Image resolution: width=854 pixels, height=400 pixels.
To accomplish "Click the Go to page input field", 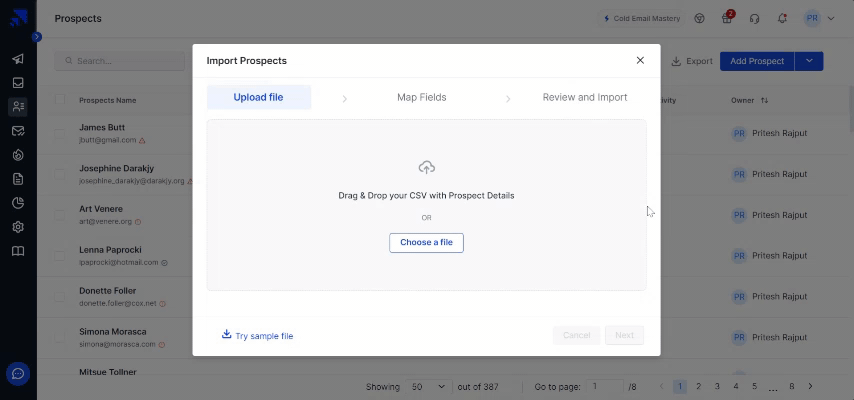I will pos(605,386).
